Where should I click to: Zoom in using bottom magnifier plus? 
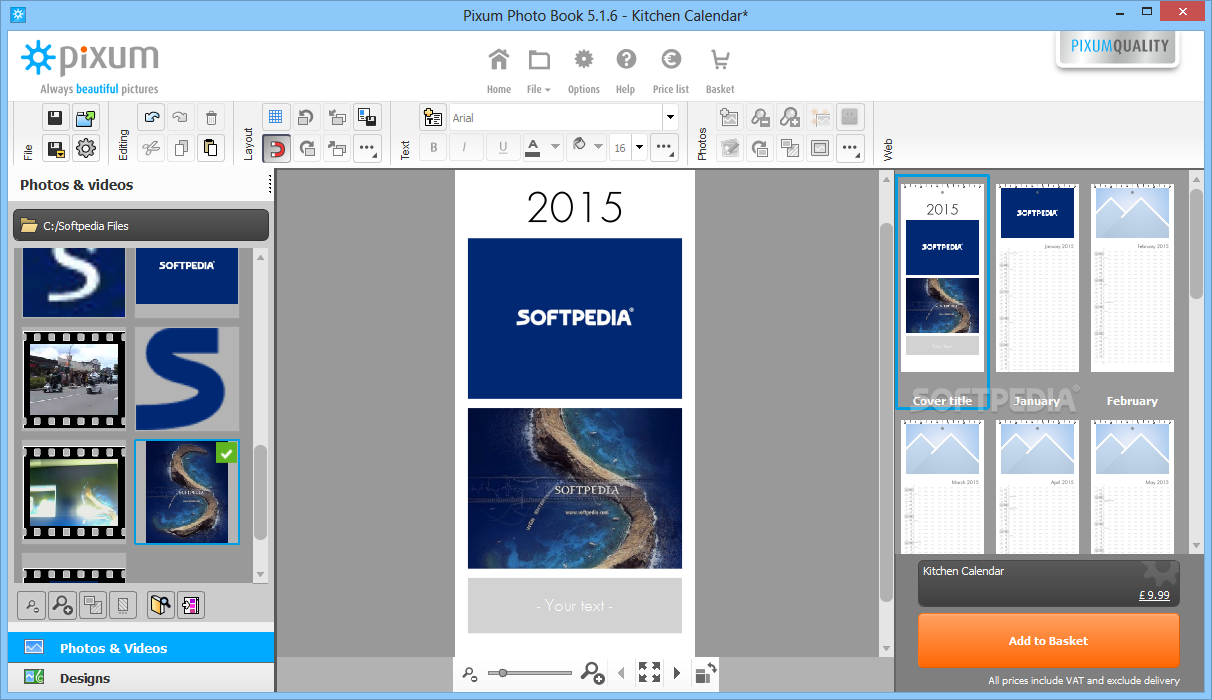pyautogui.click(x=593, y=673)
